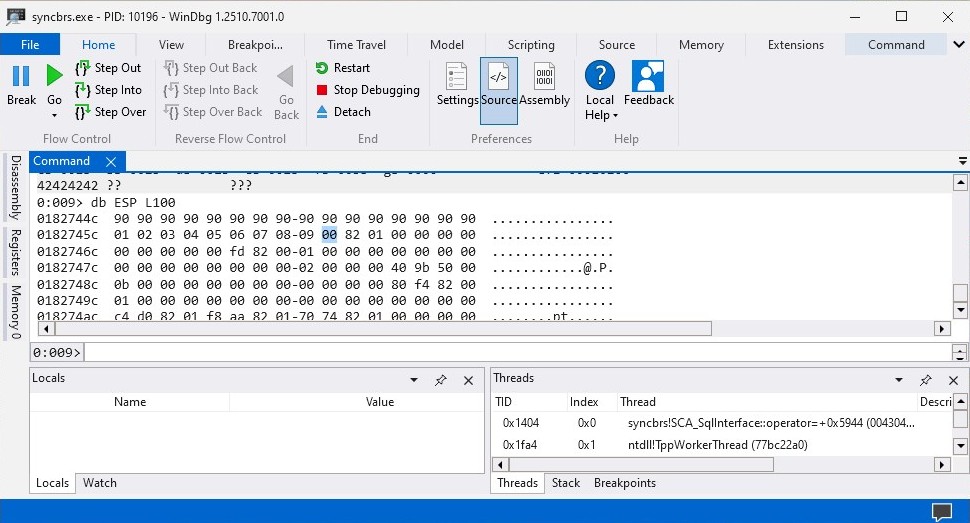The height and width of the screenshot is (523, 970).
Task: Click the red Stop Debugging icon
Action: [322, 90]
